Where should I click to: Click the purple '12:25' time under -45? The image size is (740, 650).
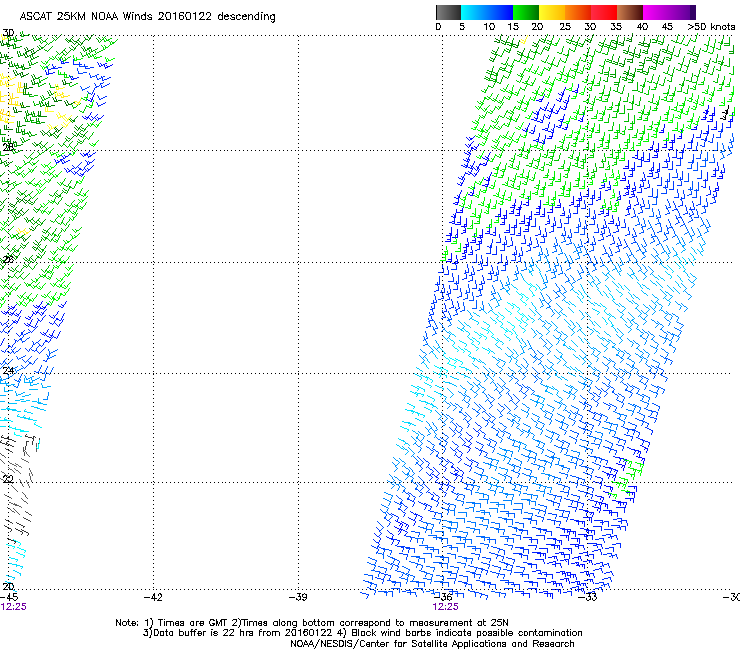[13, 607]
